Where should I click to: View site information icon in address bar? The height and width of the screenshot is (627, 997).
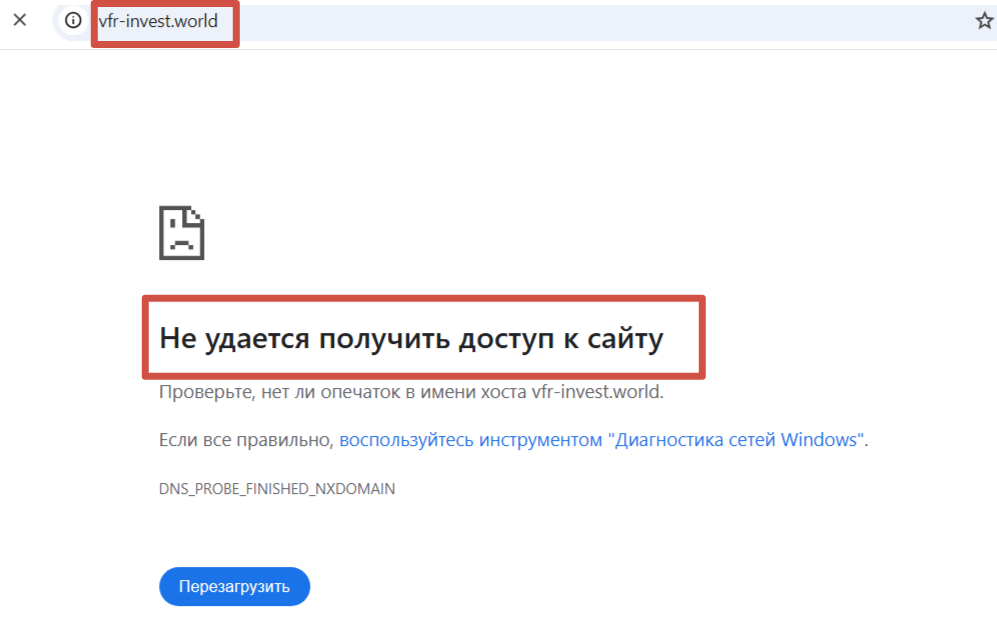73,20
